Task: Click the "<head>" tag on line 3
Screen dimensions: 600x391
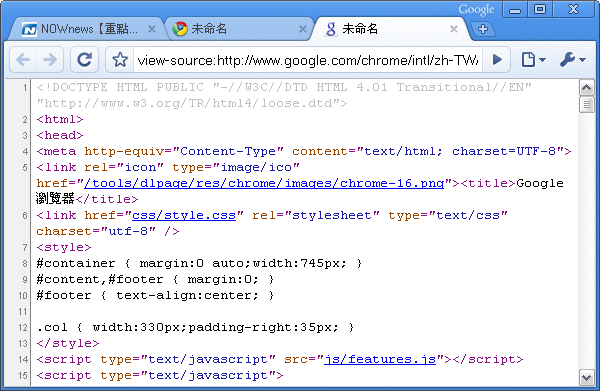Action: pyautogui.click(x=60, y=135)
